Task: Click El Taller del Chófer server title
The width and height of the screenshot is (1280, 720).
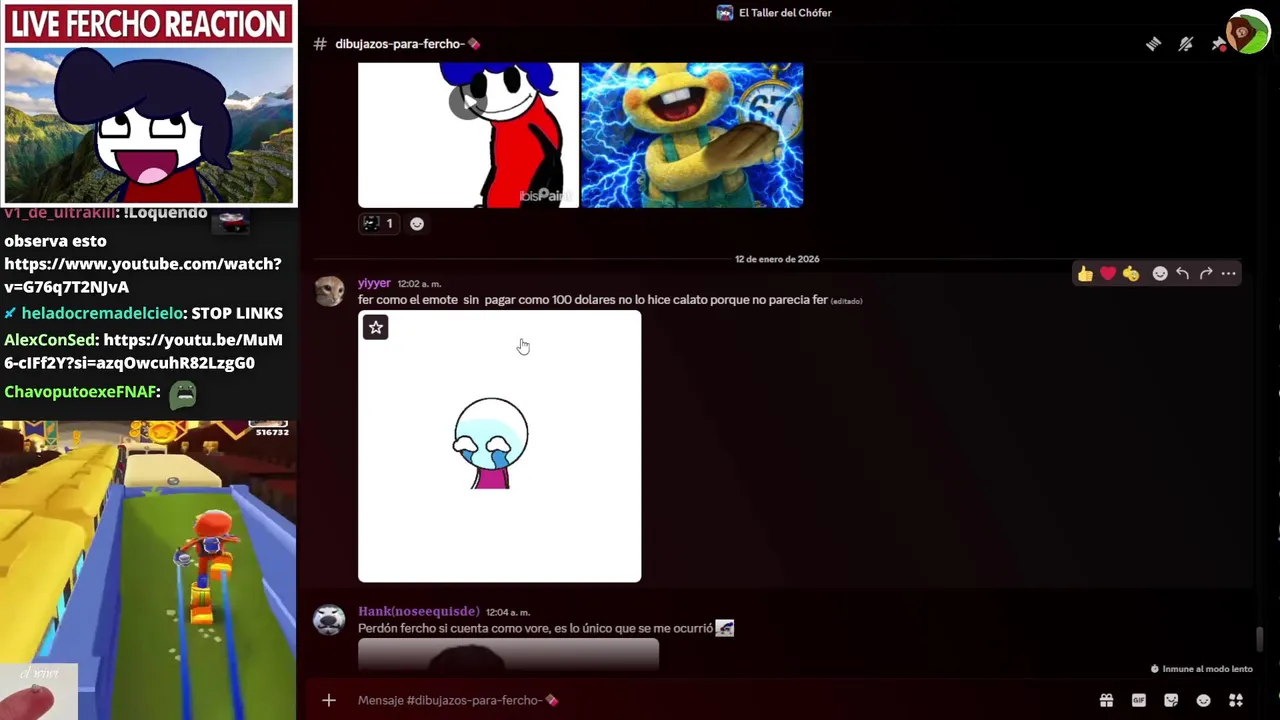Action: click(785, 13)
